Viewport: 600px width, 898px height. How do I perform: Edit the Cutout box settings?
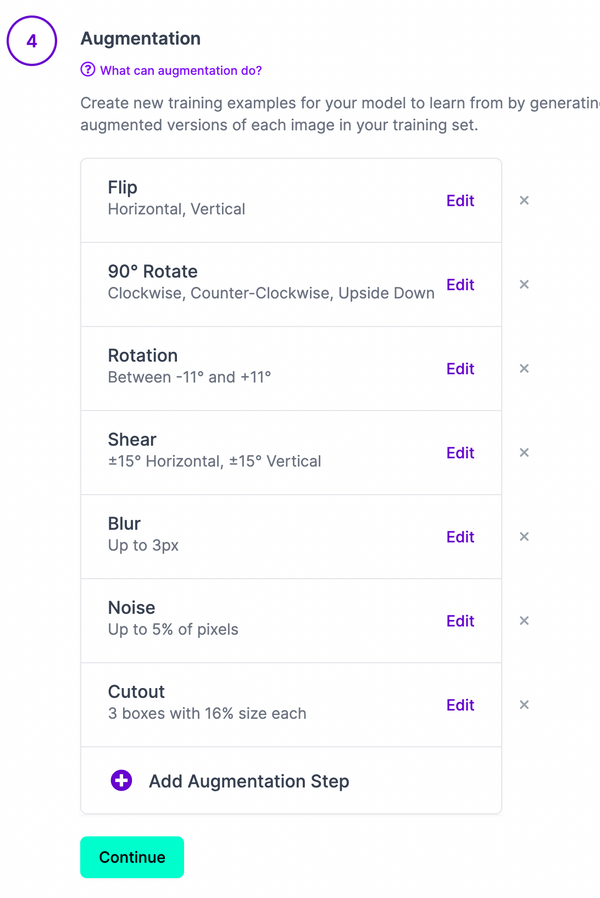pos(460,704)
